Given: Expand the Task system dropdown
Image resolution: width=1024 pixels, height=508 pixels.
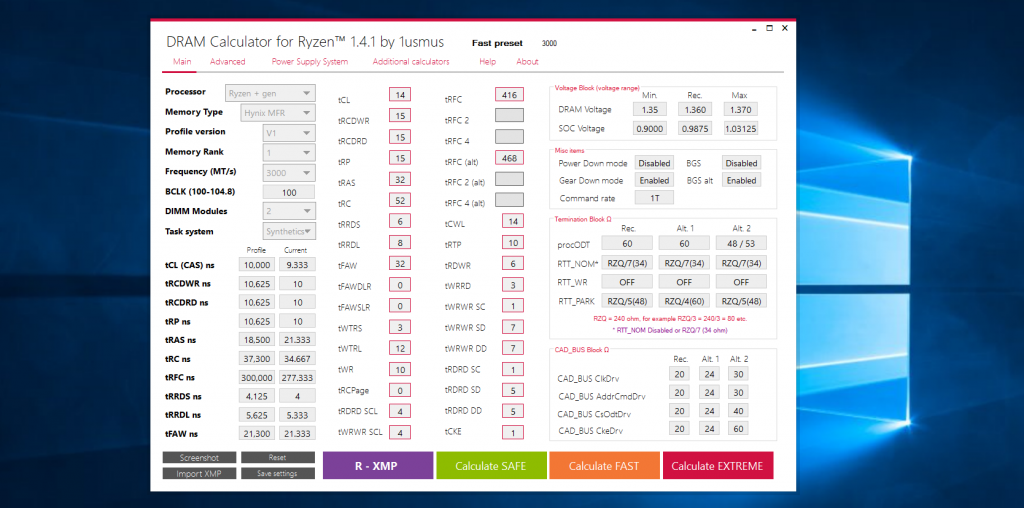Looking at the screenshot, I should (x=289, y=231).
